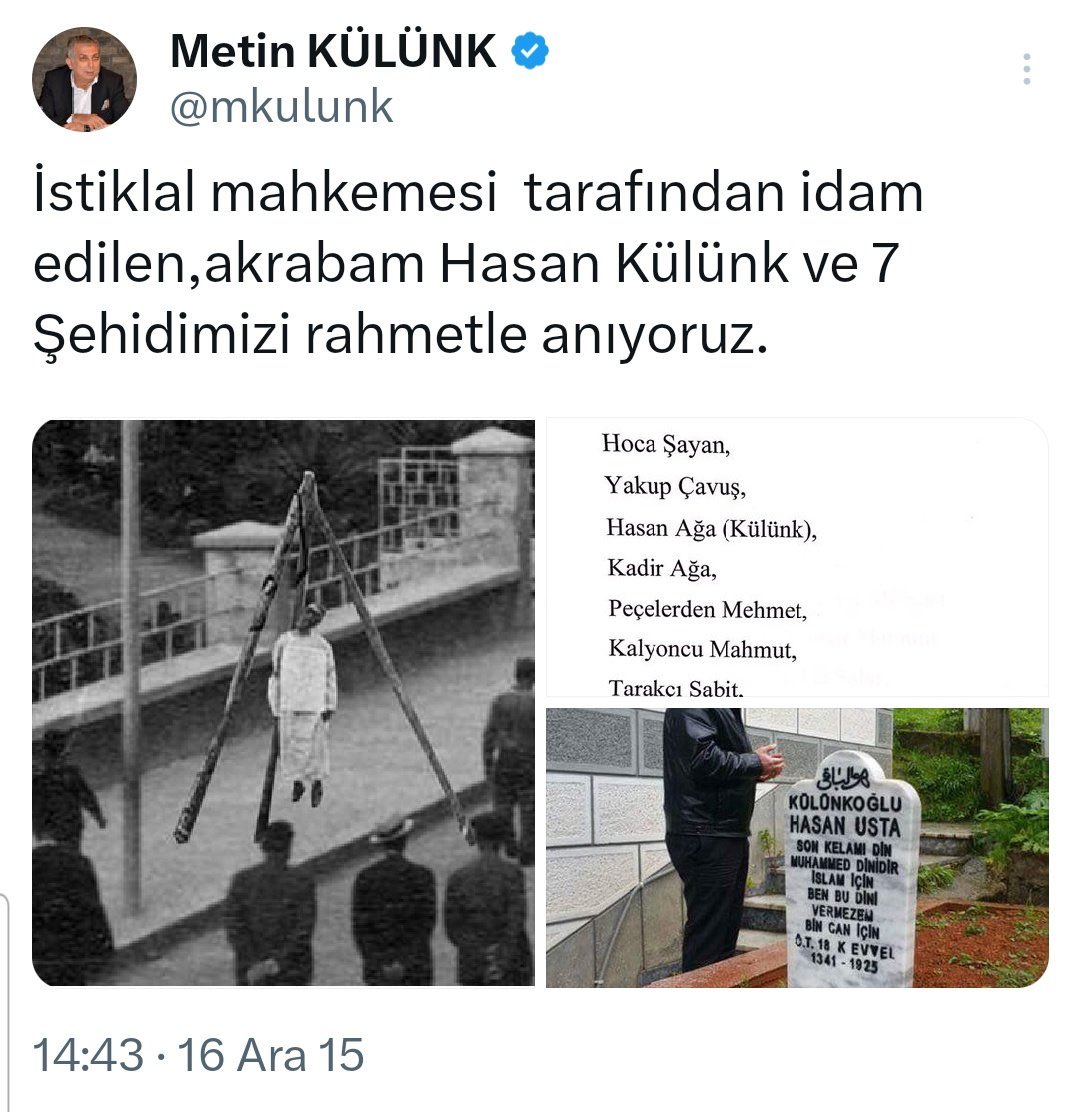
Task: Click the Hoca Şayan name in list
Action: 666,444
